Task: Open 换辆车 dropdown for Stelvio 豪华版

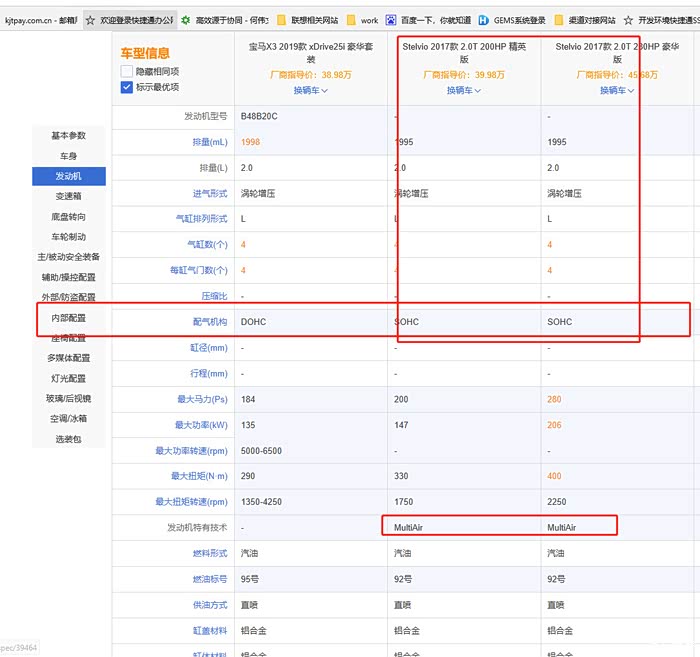Action: coord(617,91)
